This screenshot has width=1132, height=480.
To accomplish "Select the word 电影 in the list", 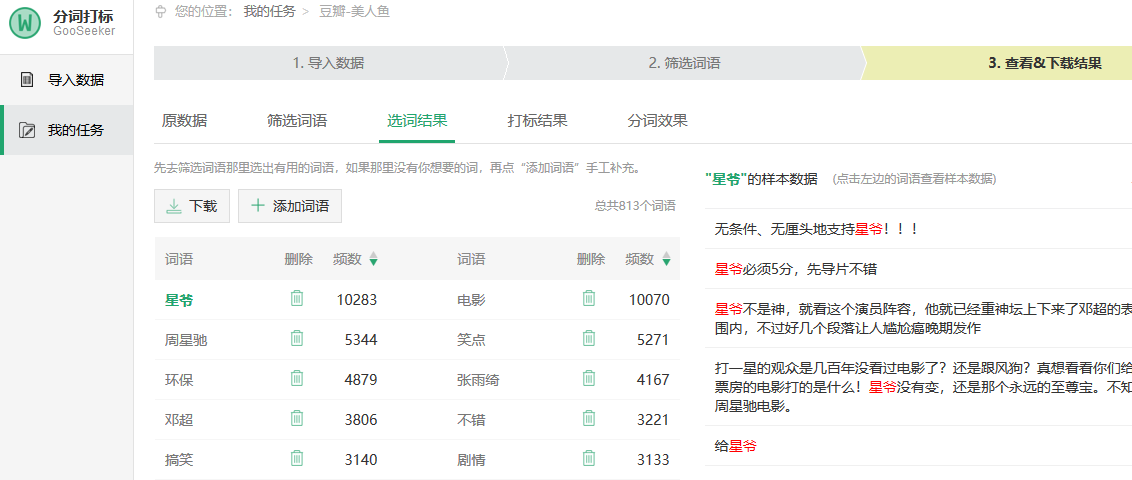I will (471, 300).
